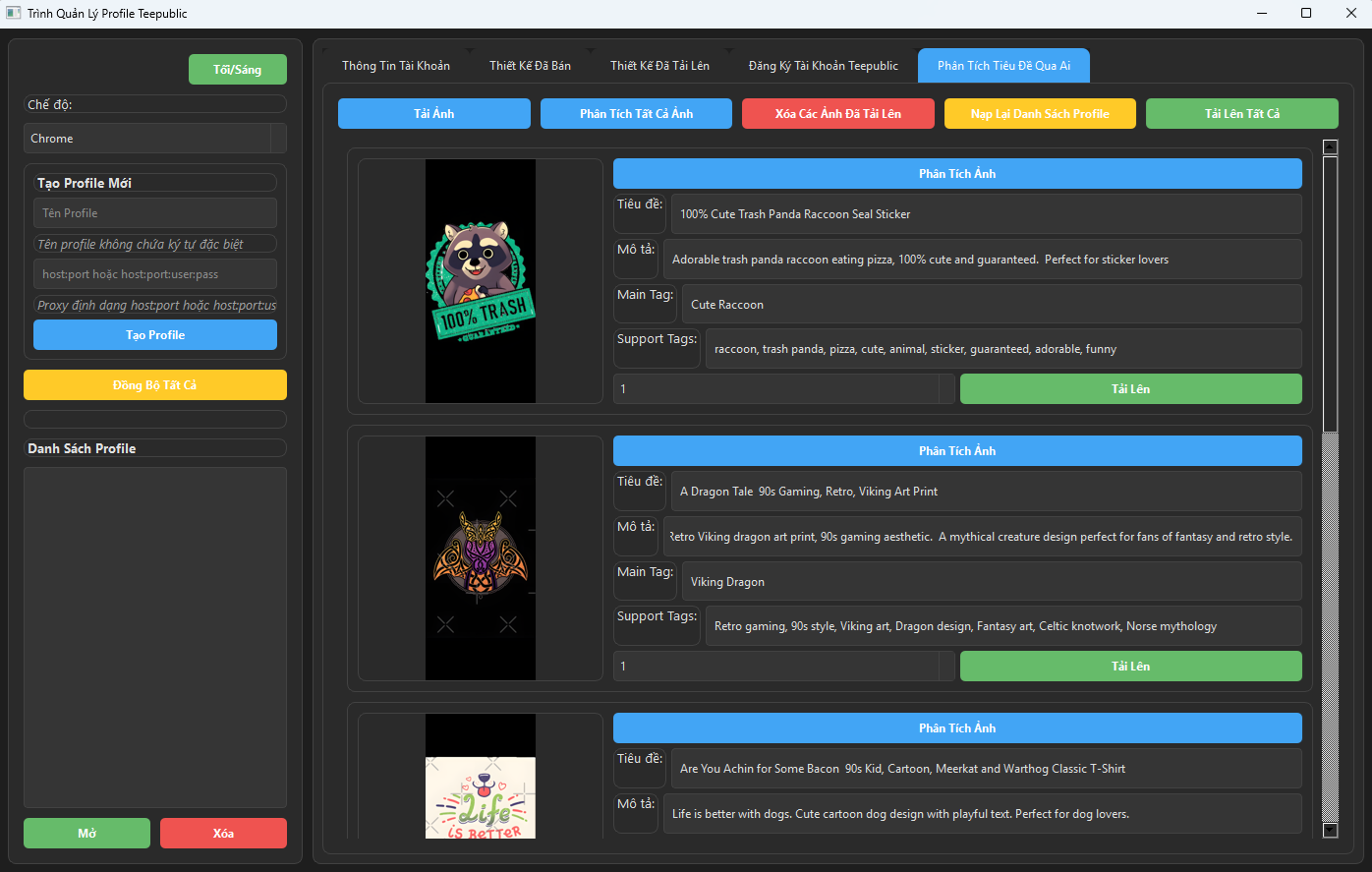
Task: Select the Đăng Ký Tài Khoản Teepublic tab
Action: click(824, 65)
